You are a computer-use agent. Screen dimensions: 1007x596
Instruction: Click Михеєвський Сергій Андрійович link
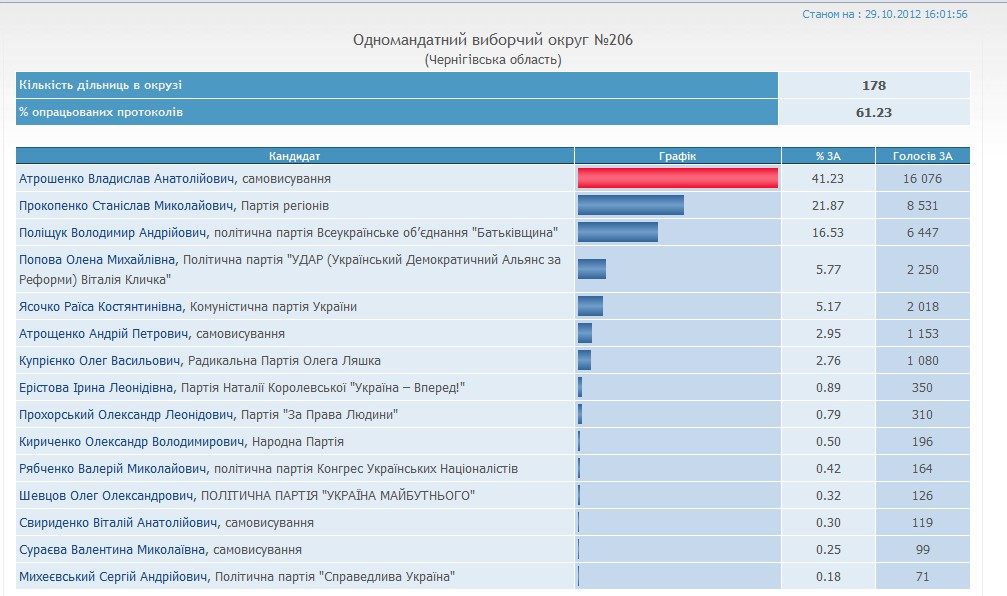115,577
